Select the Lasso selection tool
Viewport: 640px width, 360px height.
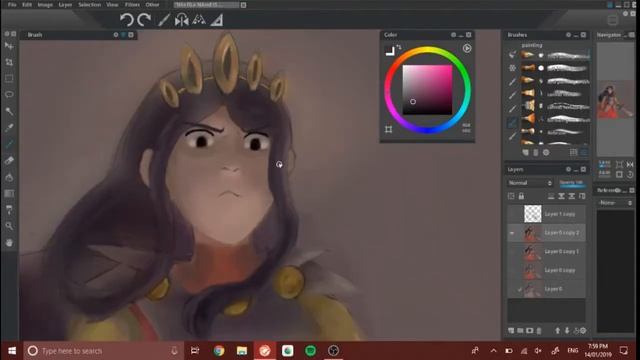9,95
